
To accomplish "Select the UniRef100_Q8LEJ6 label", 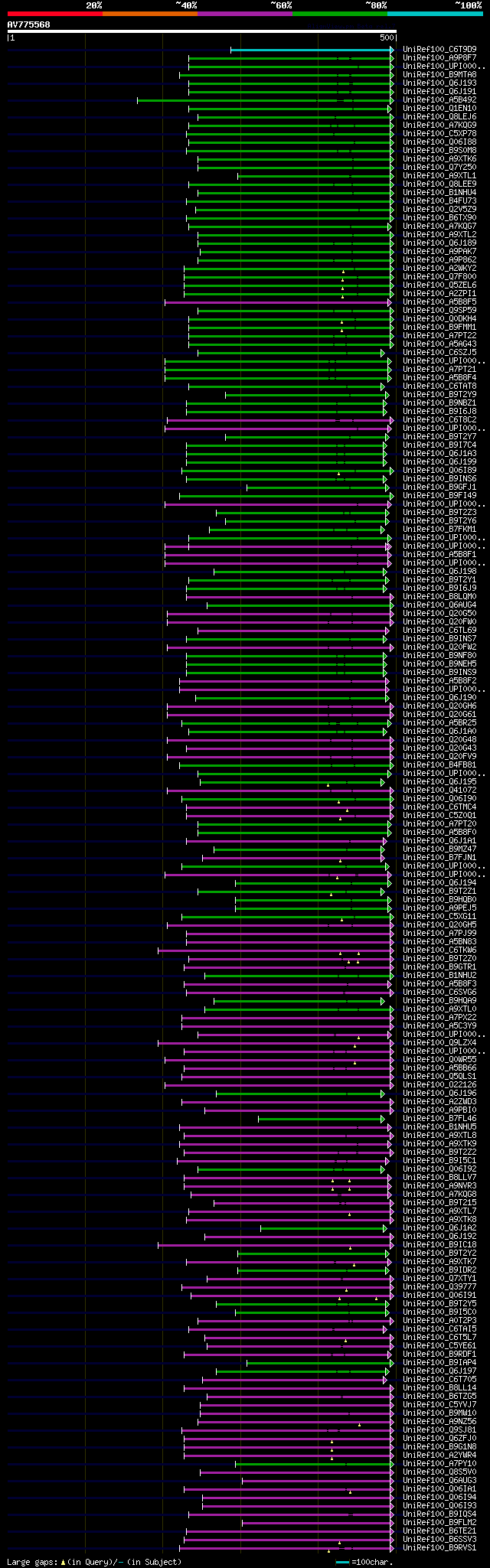I will click(439, 117).
